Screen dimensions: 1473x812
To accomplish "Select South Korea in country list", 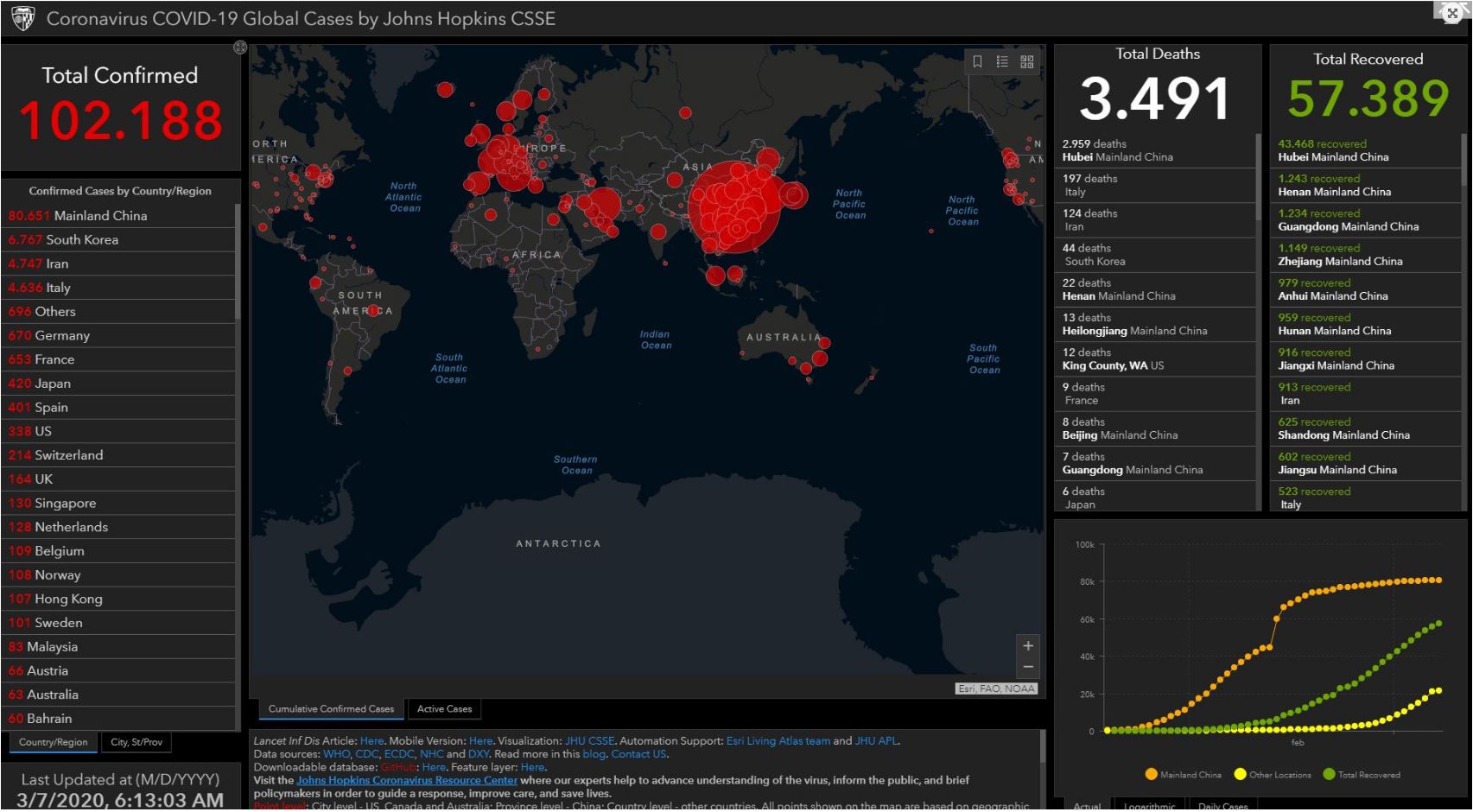I will coord(119,240).
